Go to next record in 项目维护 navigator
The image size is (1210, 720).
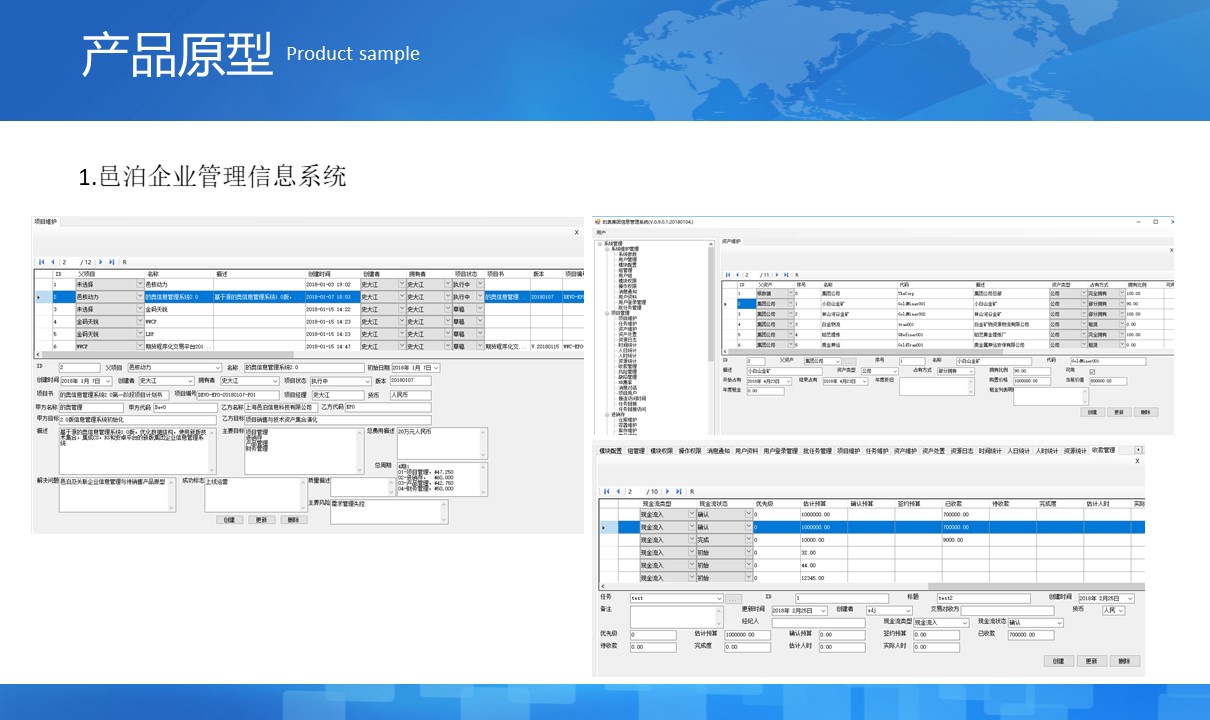click(x=101, y=262)
